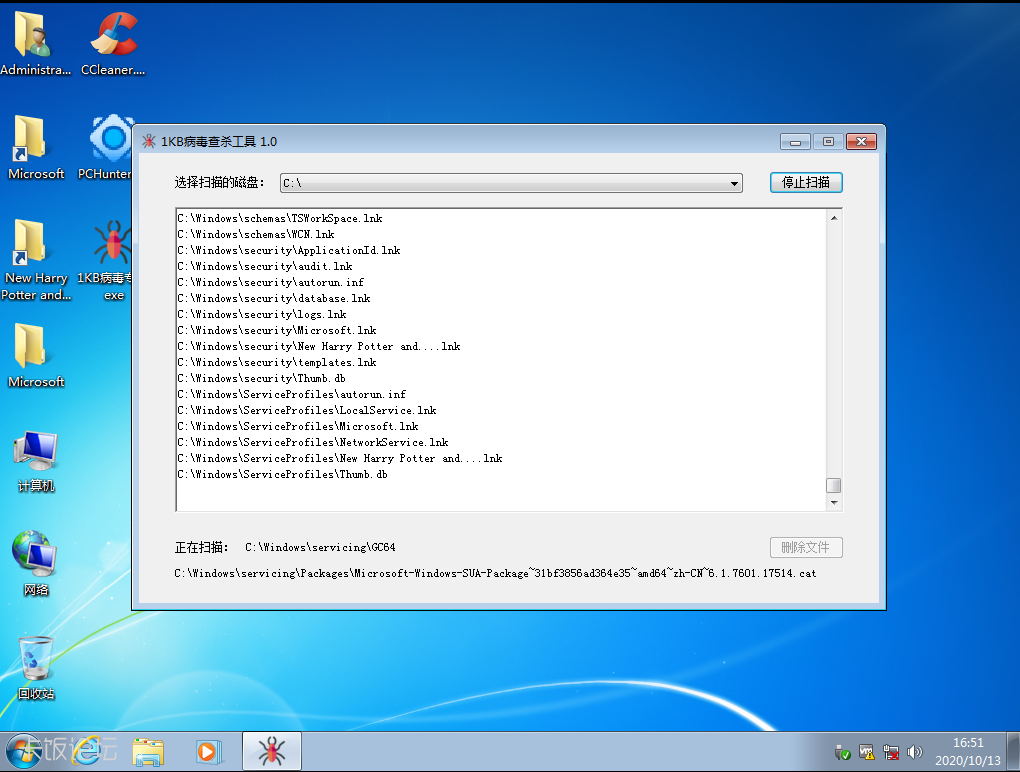Minimize the 1KB病毒查杀工具 window
Image resolution: width=1020 pixels, height=772 pixels.
tap(795, 141)
